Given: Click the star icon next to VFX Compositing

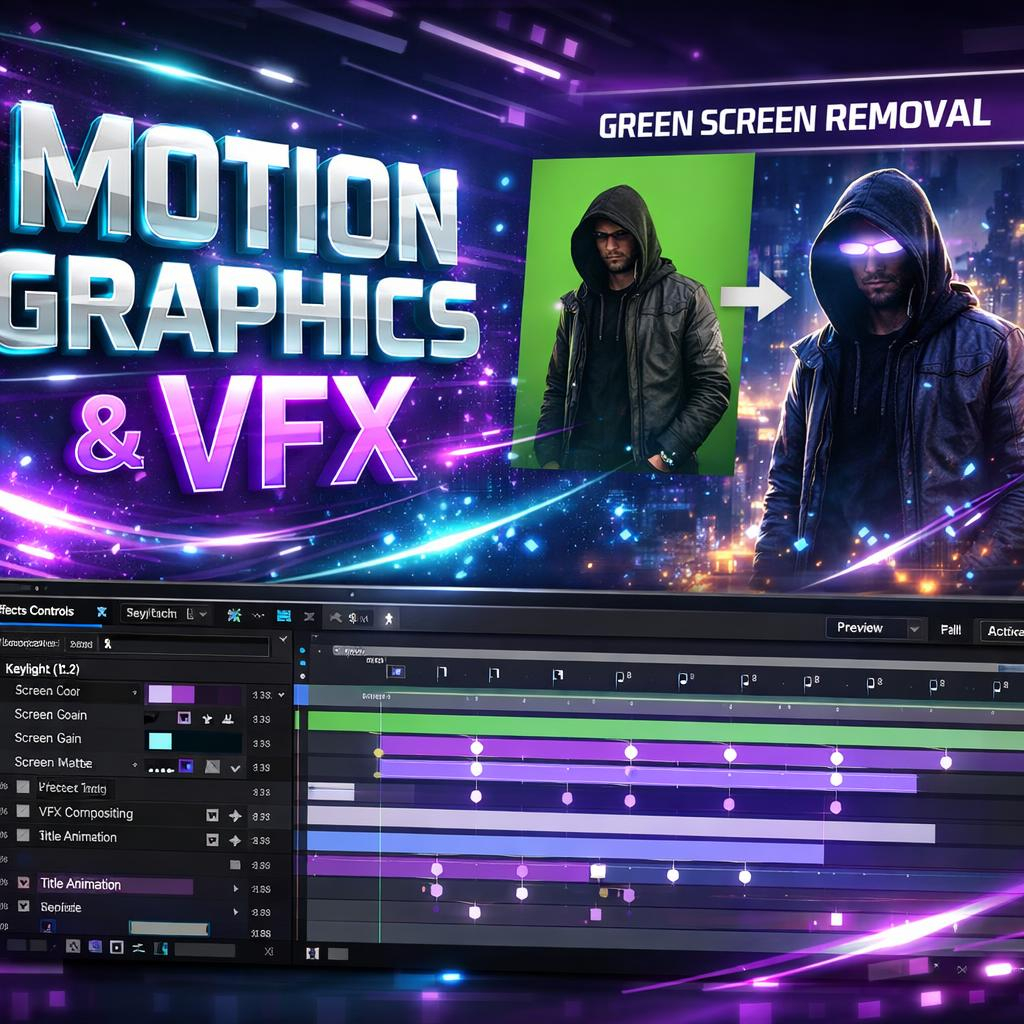Looking at the screenshot, I should pos(235,815).
